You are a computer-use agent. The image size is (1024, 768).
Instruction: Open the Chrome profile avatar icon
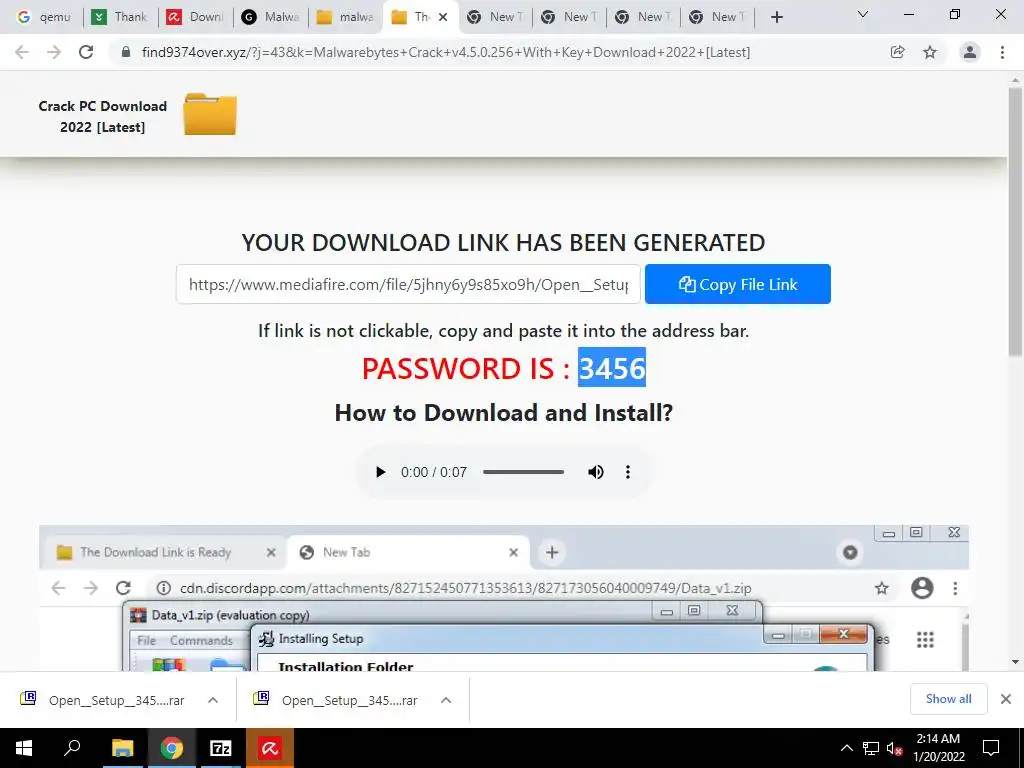click(x=970, y=52)
